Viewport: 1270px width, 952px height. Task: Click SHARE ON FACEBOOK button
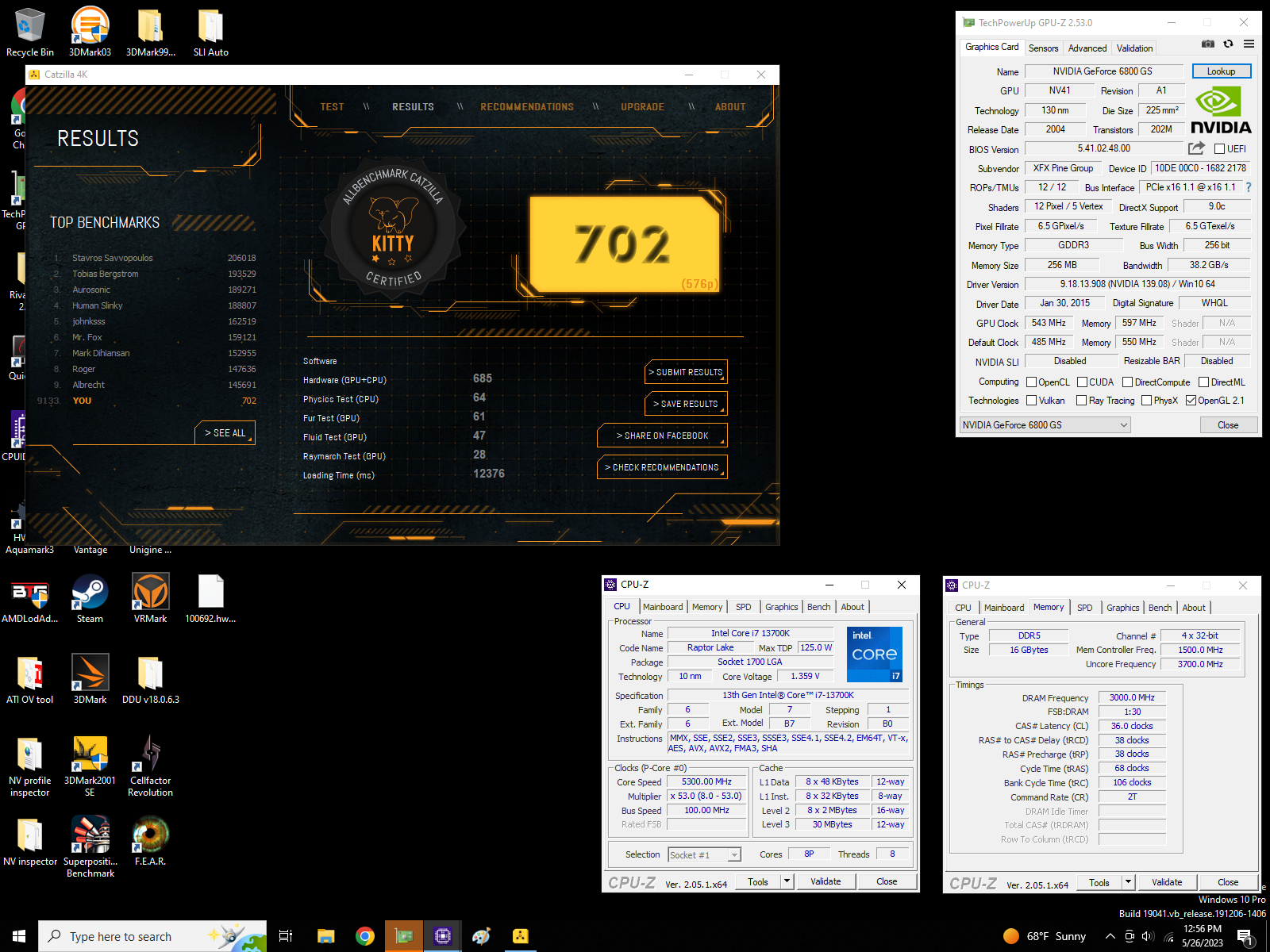pos(663,436)
